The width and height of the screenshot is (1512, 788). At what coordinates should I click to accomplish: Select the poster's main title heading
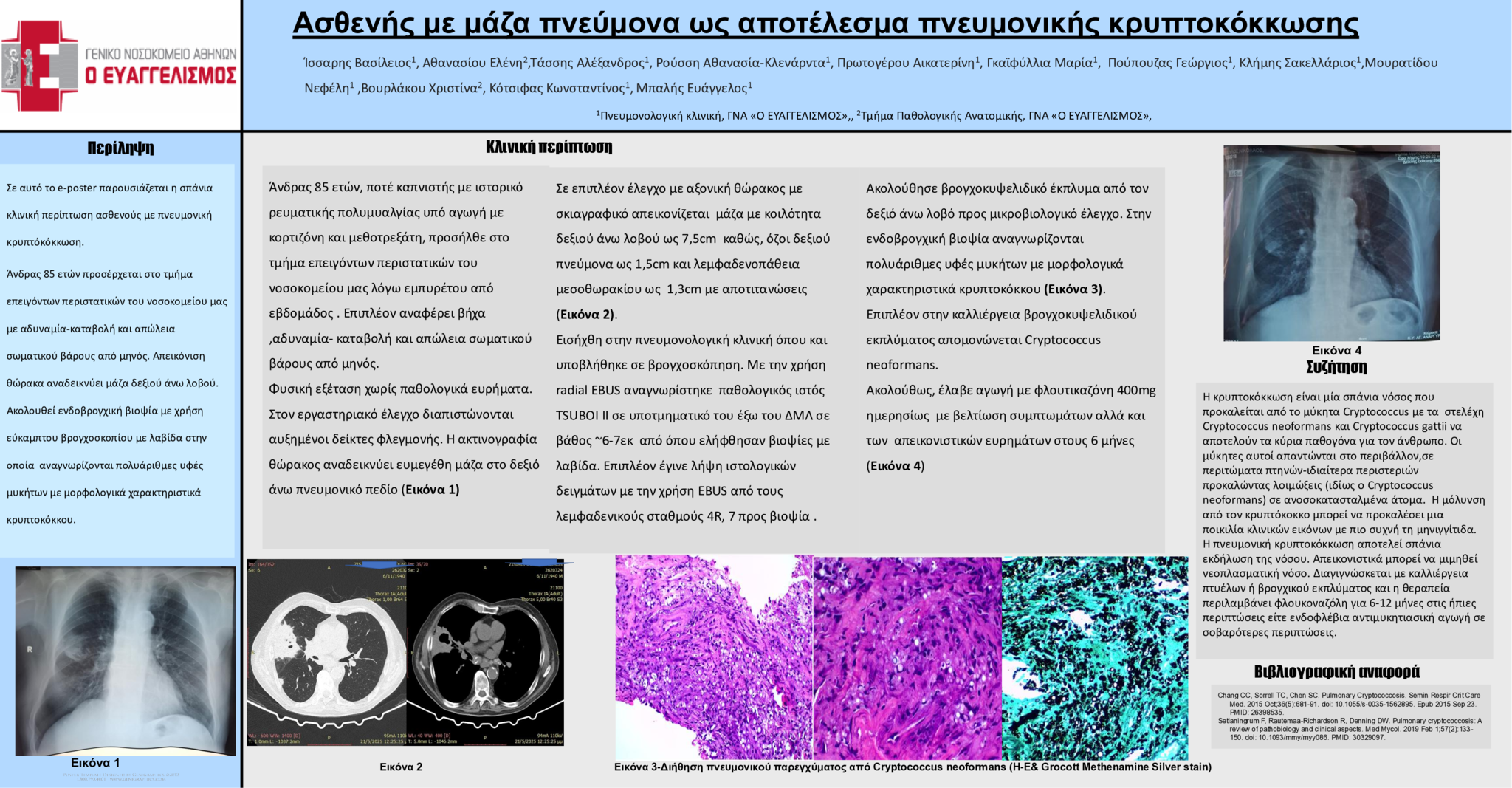tap(825, 24)
